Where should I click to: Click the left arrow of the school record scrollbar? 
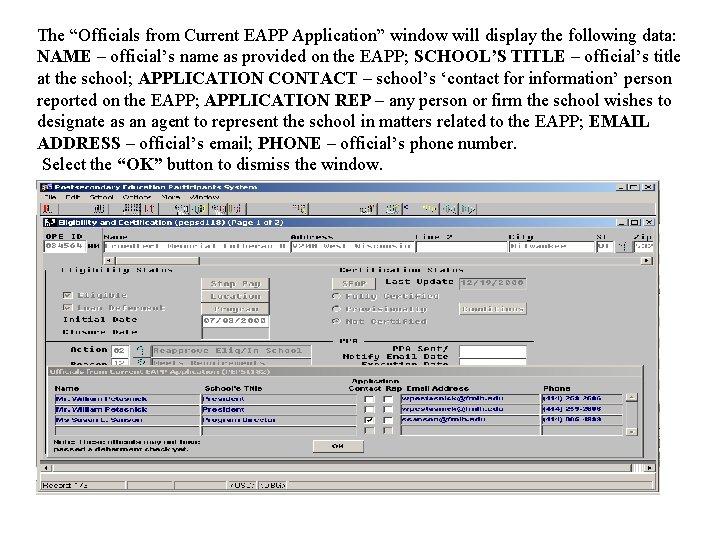[108, 260]
